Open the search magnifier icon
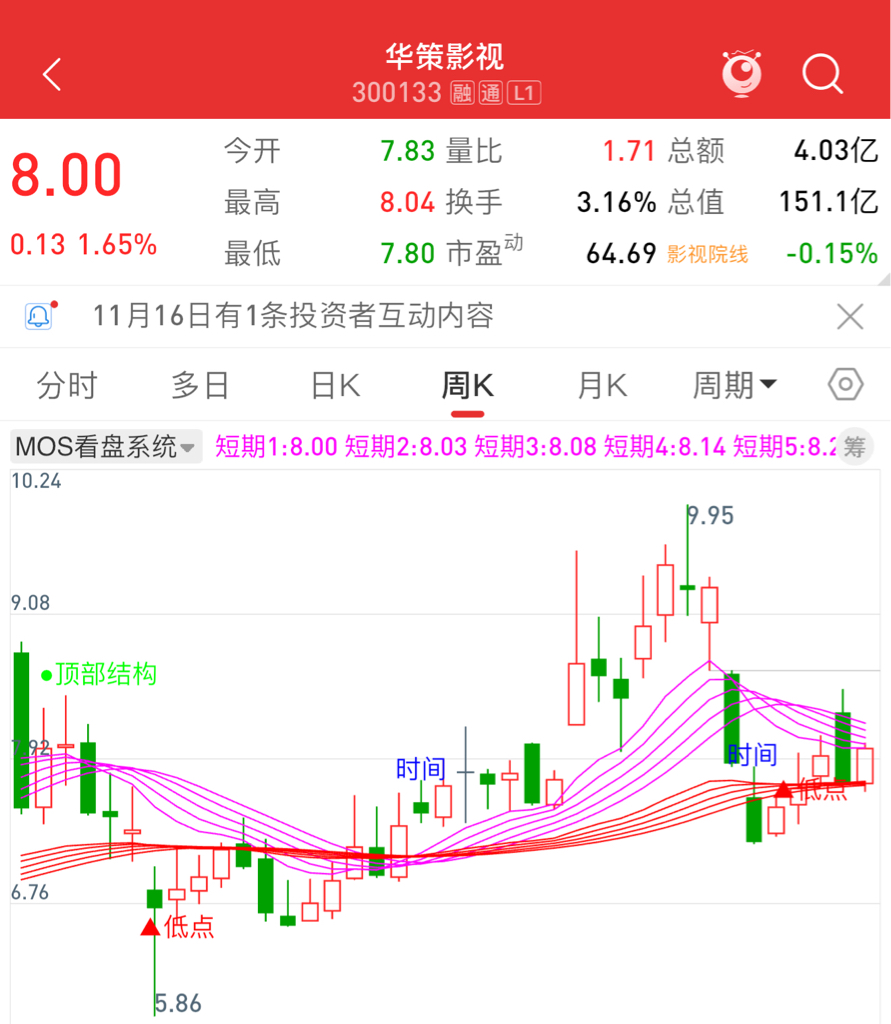Image resolution: width=891 pixels, height=1024 pixels. click(x=822, y=74)
